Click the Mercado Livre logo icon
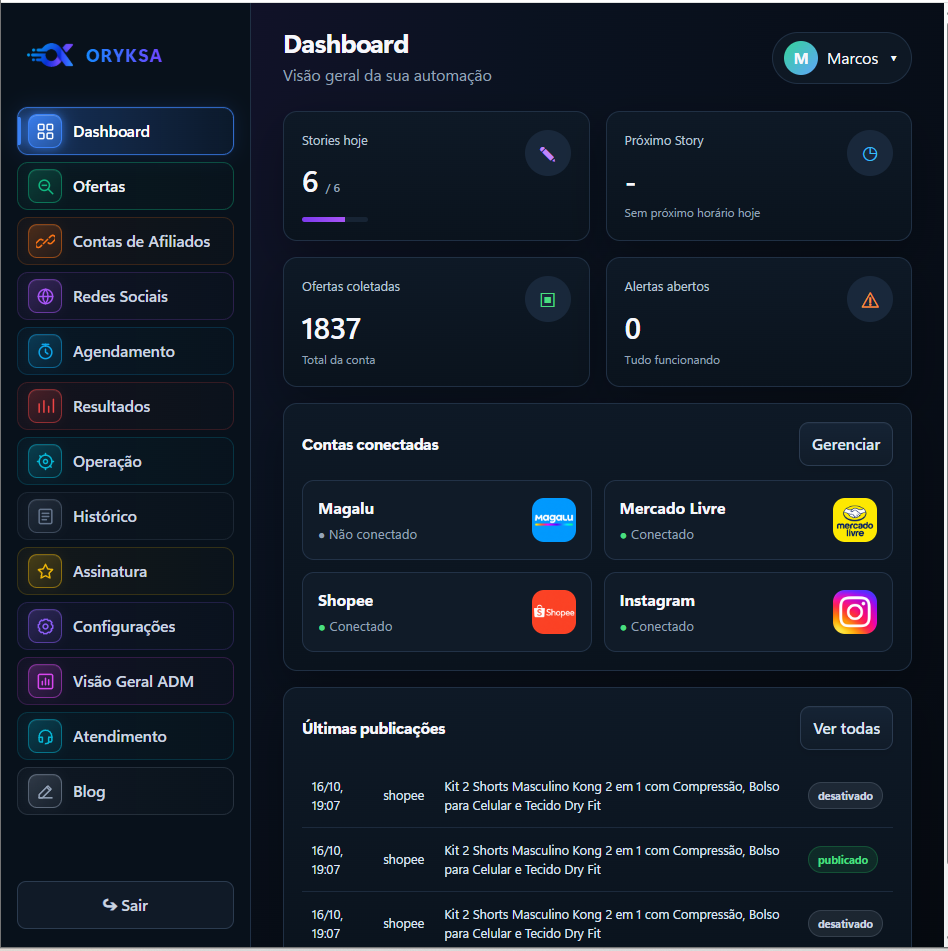 coord(855,520)
